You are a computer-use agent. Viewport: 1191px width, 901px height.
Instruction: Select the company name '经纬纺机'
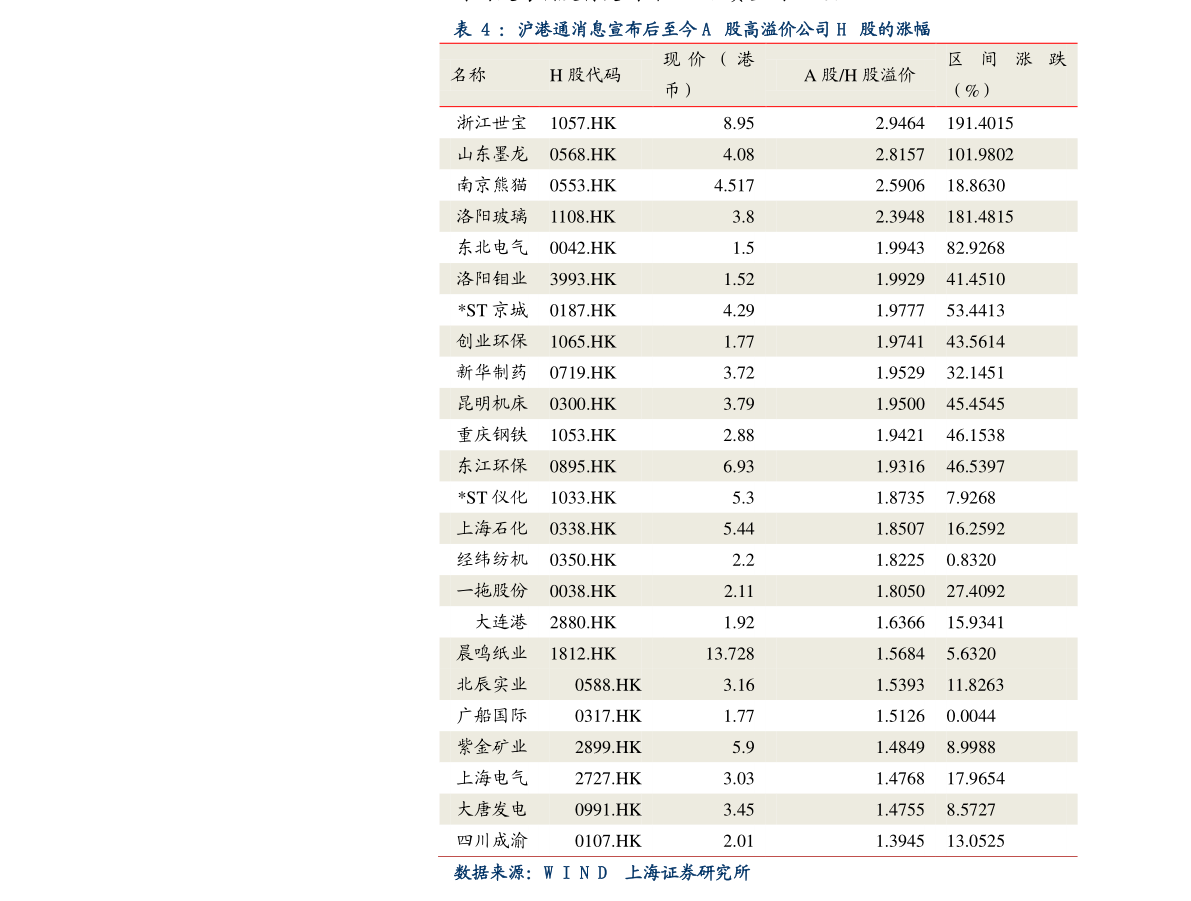[x=491, y=559]
